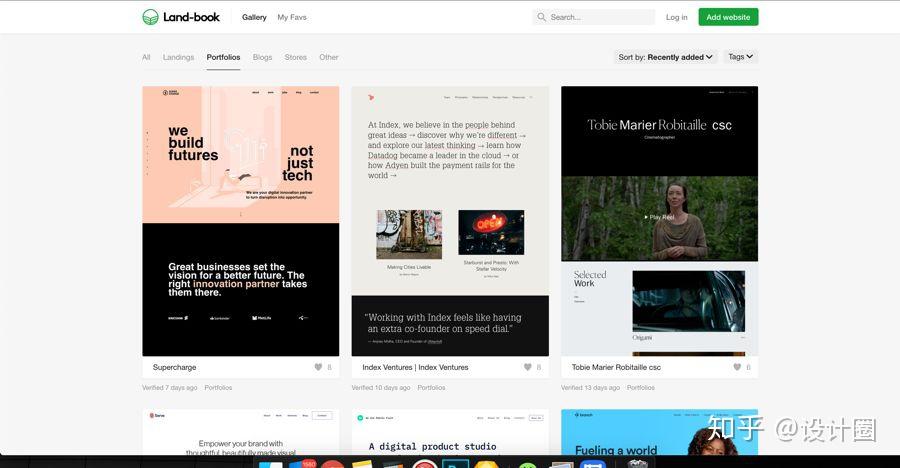
Task: Click 'Verified 7 days ago' text
Action: point(170,388)
